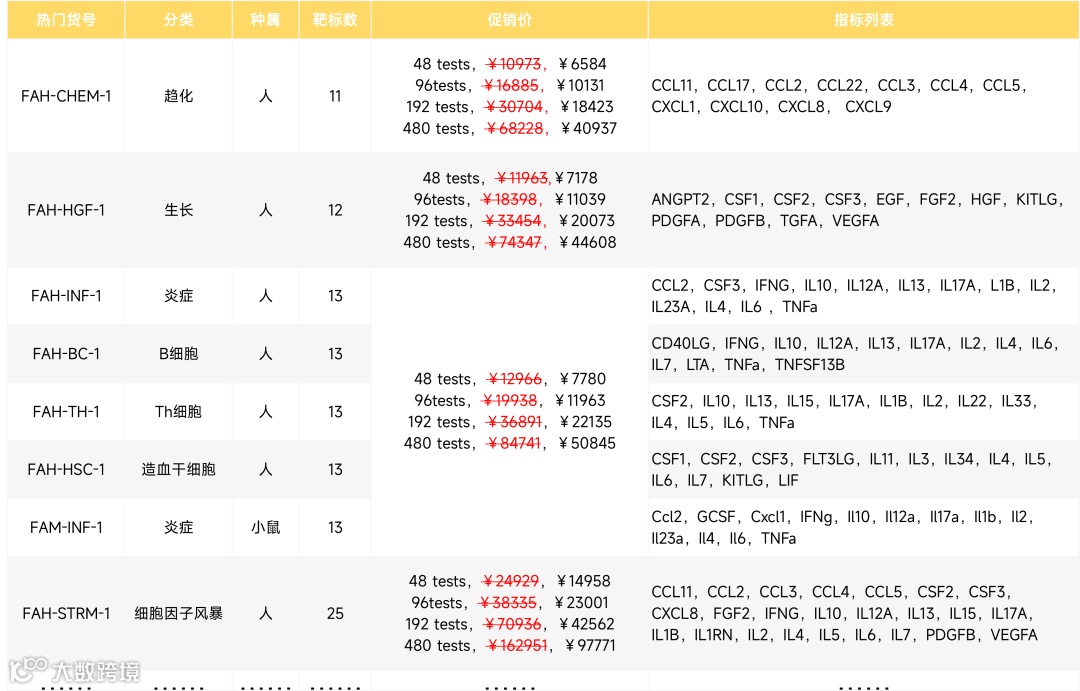Click the IL23A marker in FAH-INF-1 row
Image resolution: width=1080 pixels, height=691 pixels.
point(670,307)
